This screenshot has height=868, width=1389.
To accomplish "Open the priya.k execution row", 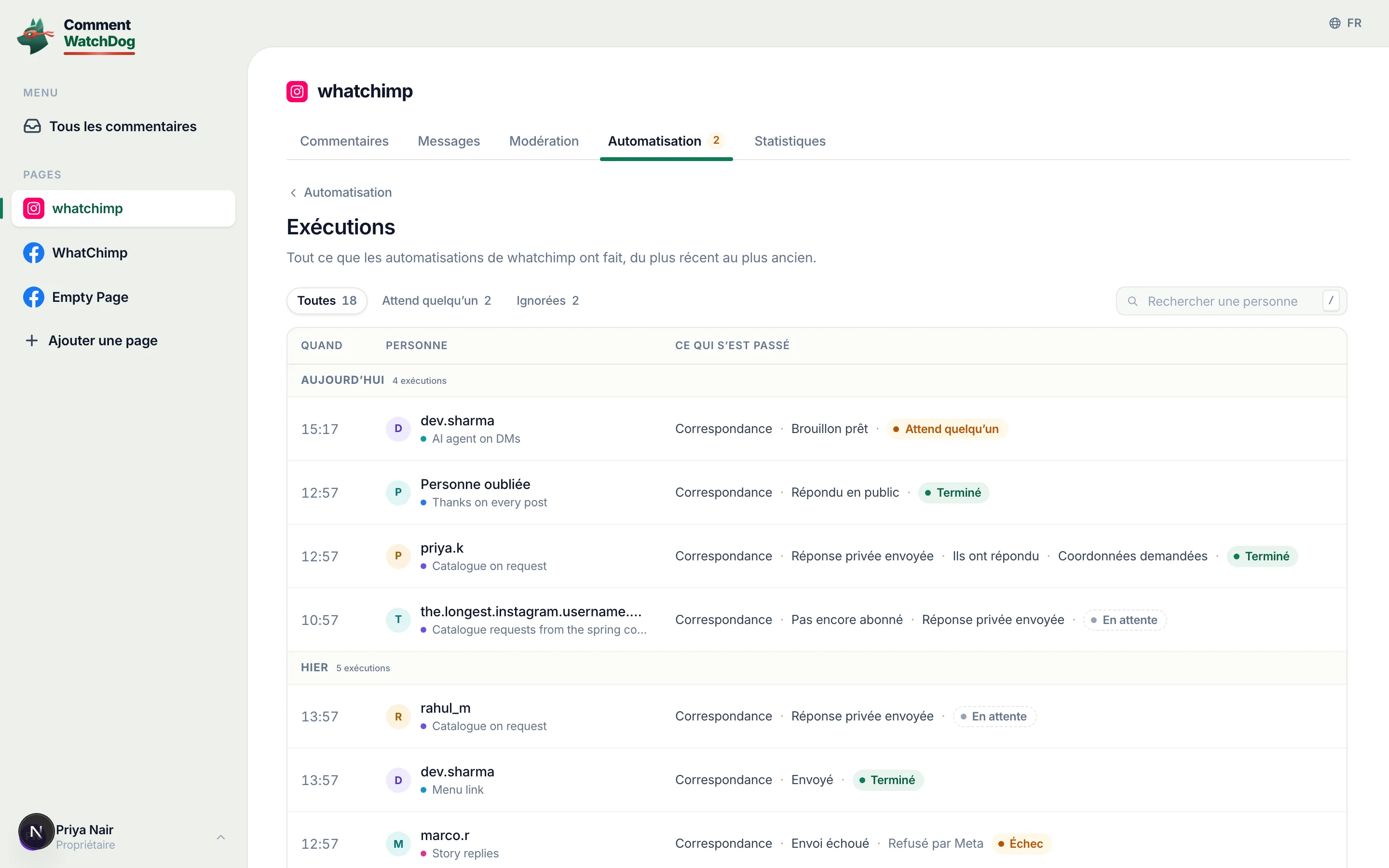I will pyautogui.click(x=817, y=556).
